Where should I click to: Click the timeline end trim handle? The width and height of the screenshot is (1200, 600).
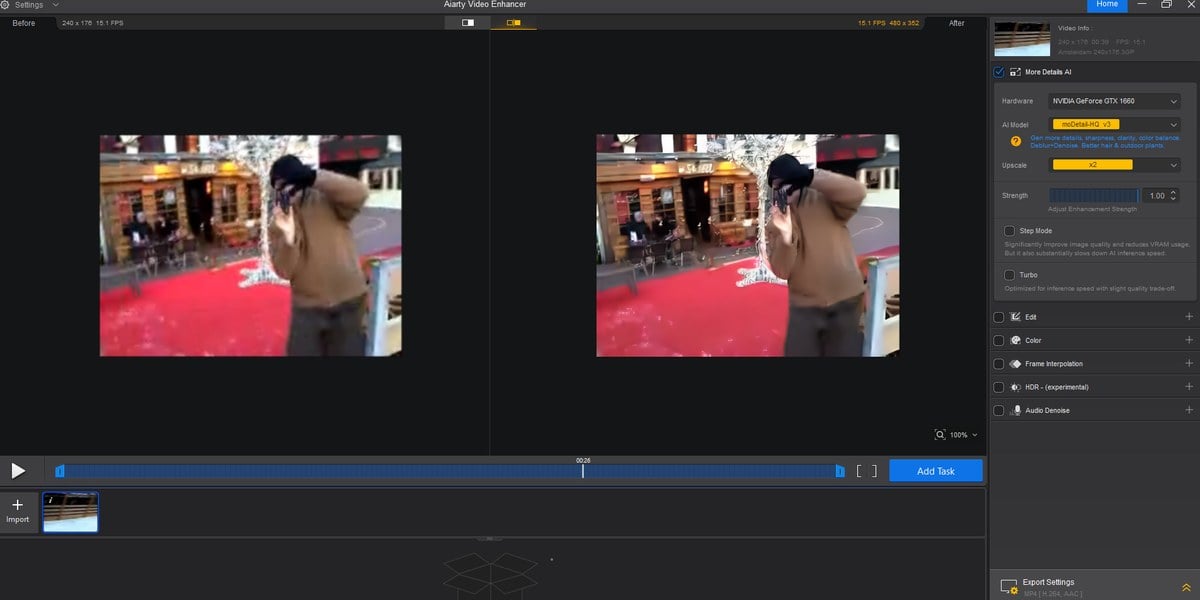click(839, 471)
